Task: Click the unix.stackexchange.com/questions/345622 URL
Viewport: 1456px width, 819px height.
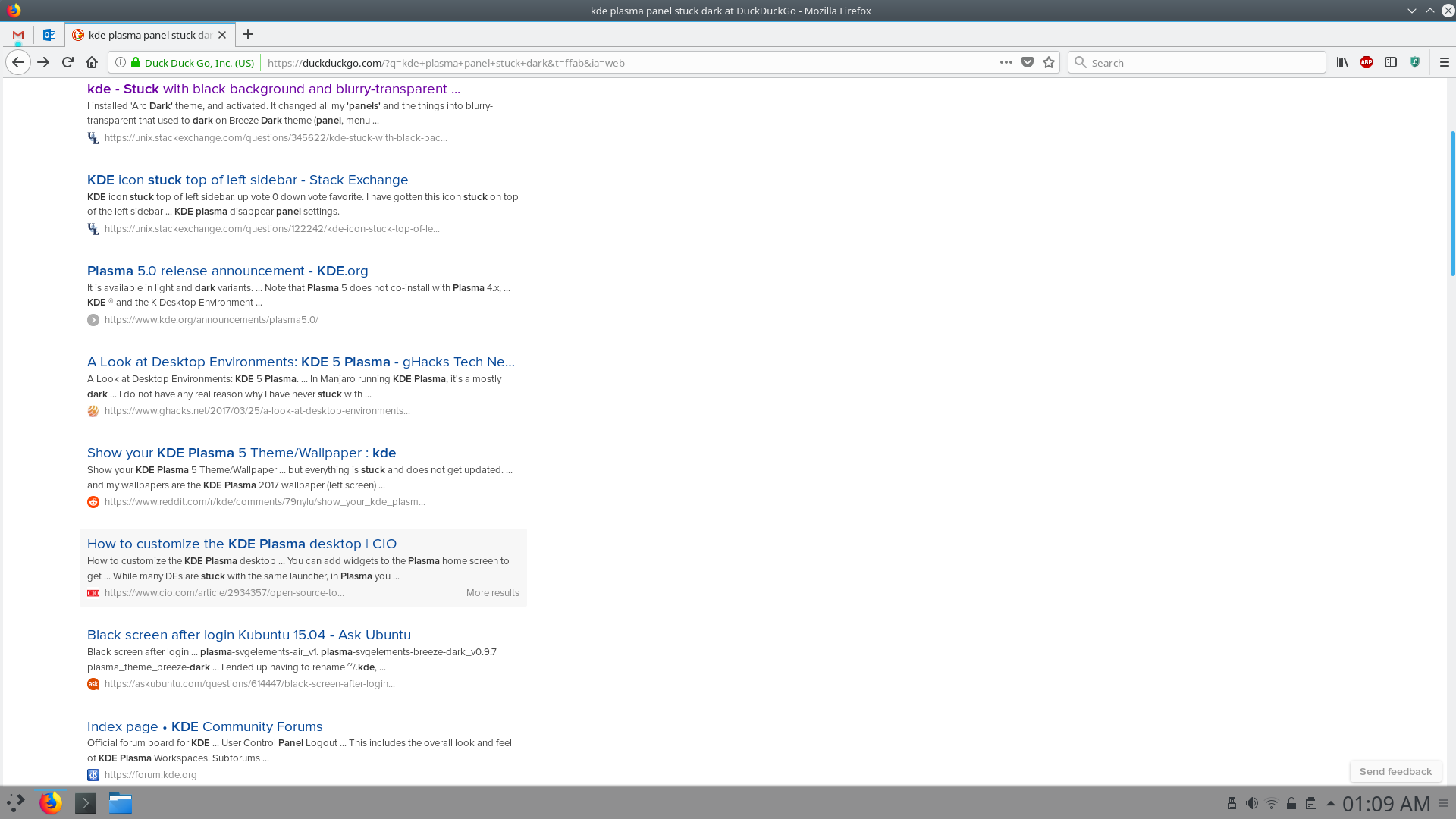Action: (275, 138)
